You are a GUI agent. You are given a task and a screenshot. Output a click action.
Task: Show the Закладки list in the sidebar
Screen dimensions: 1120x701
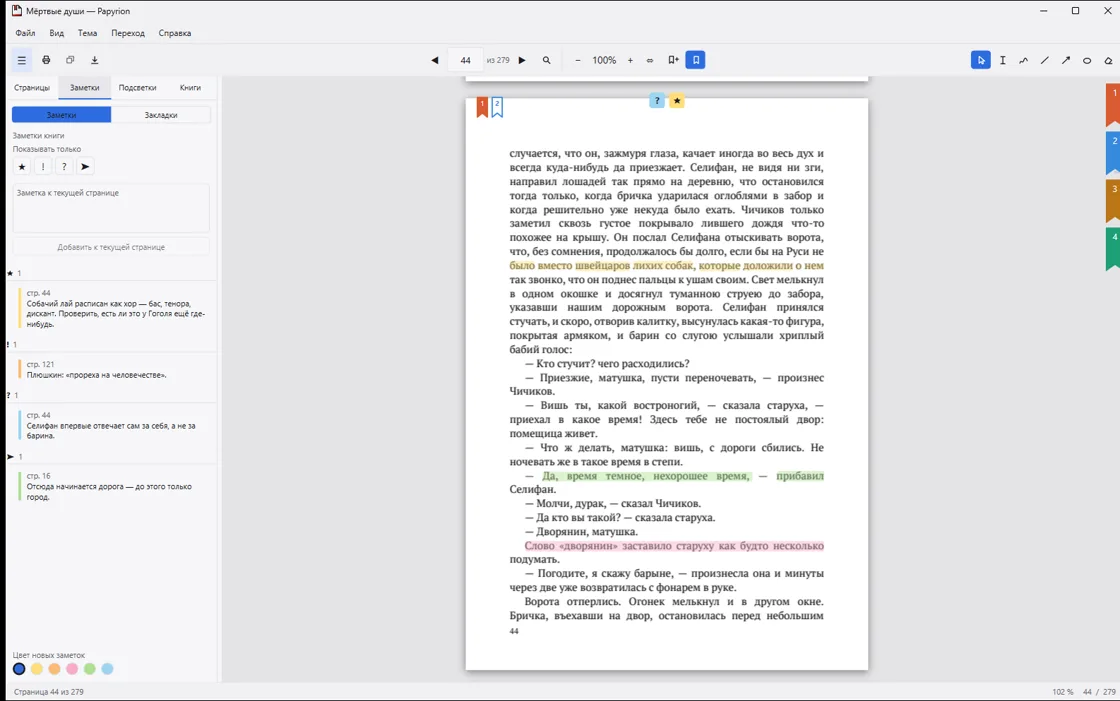(x=161, y=115)
